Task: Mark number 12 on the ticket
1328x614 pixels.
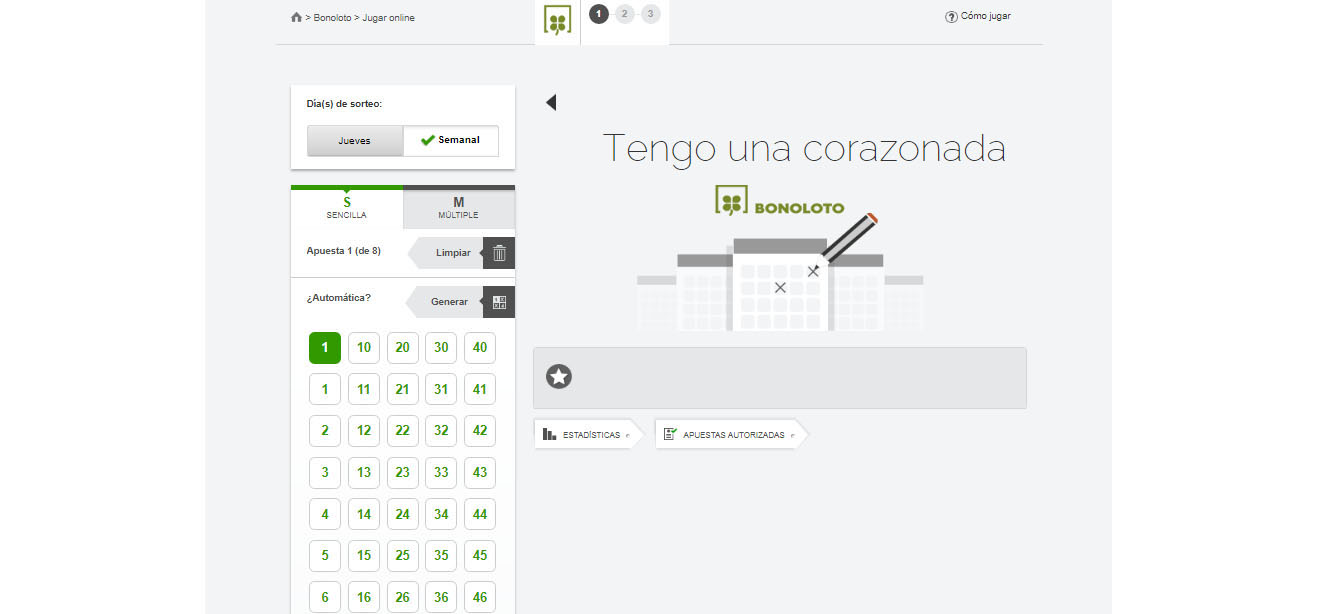Action: [x=364, y=431]
